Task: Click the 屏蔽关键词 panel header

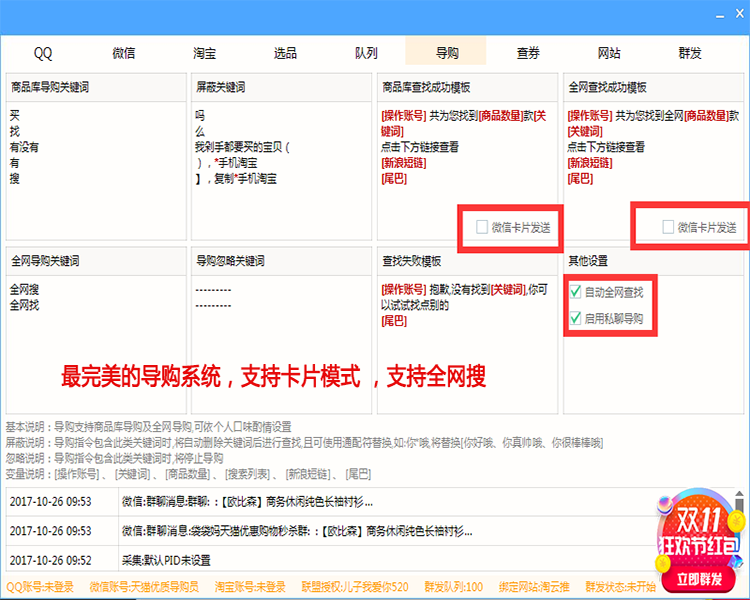Action: 281,87
